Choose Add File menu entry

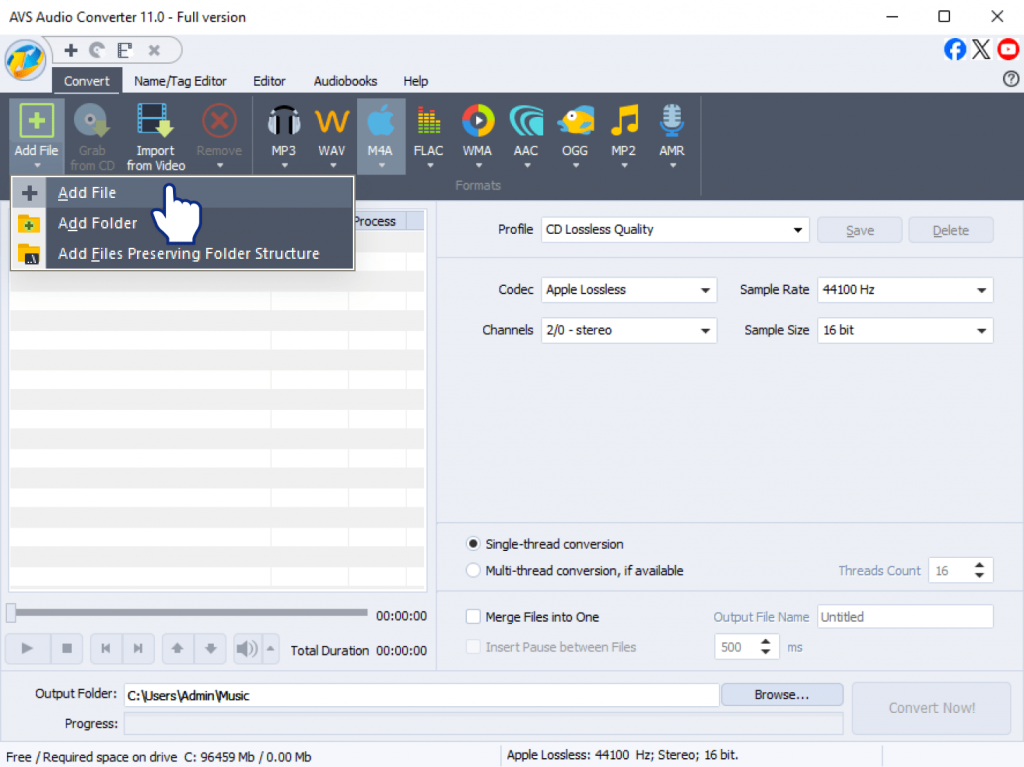click(183, 193)
